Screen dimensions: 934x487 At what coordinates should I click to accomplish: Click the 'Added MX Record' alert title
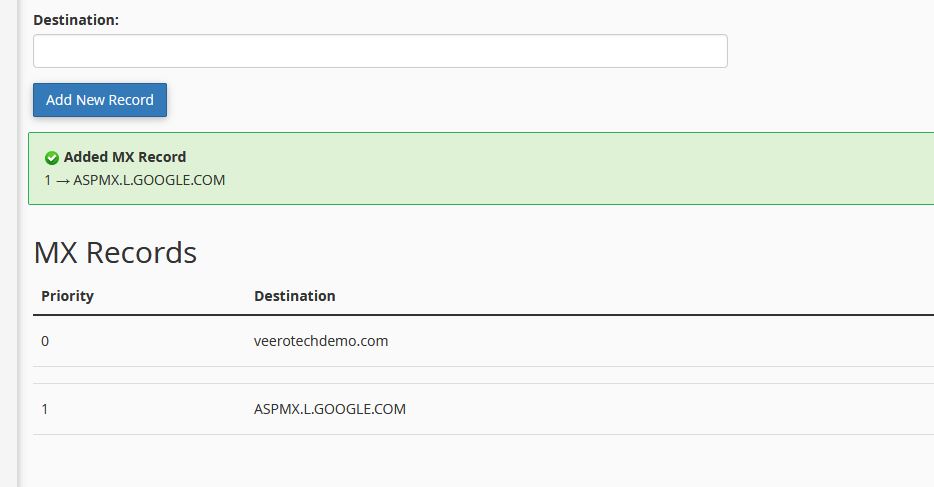(125, 157)
